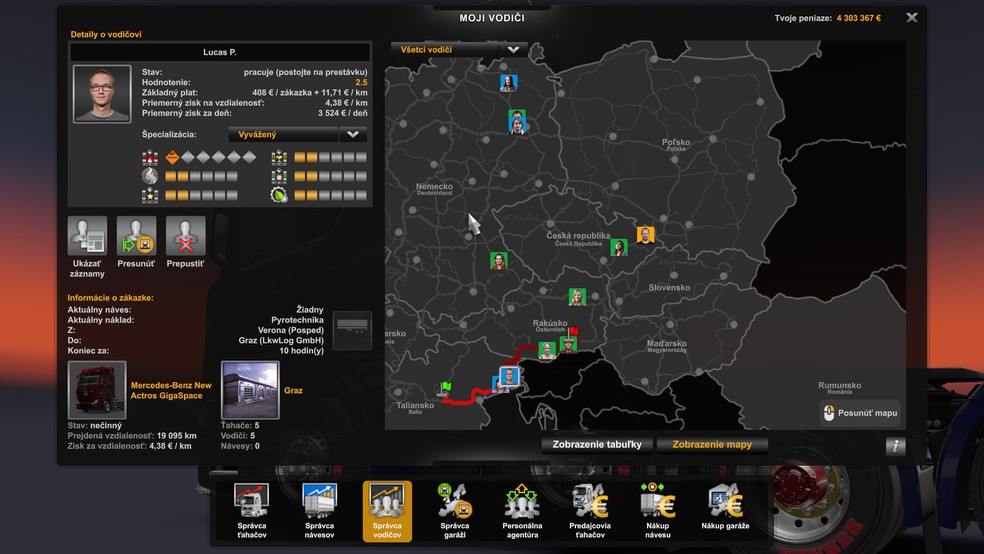Open Správca návesov trailer manager
This screenshot has height=554, width=984.
pos(319,511)
